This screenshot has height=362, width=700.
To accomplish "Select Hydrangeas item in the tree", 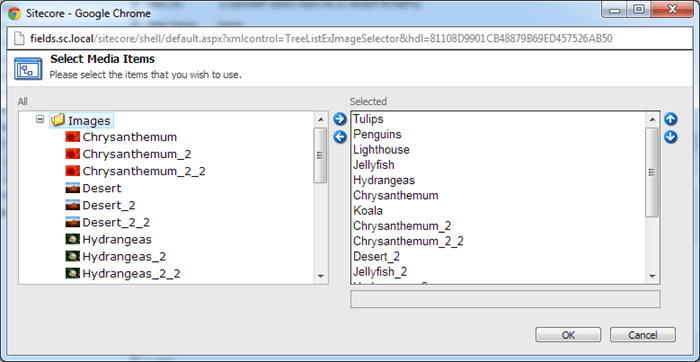I will click(117, 239).
